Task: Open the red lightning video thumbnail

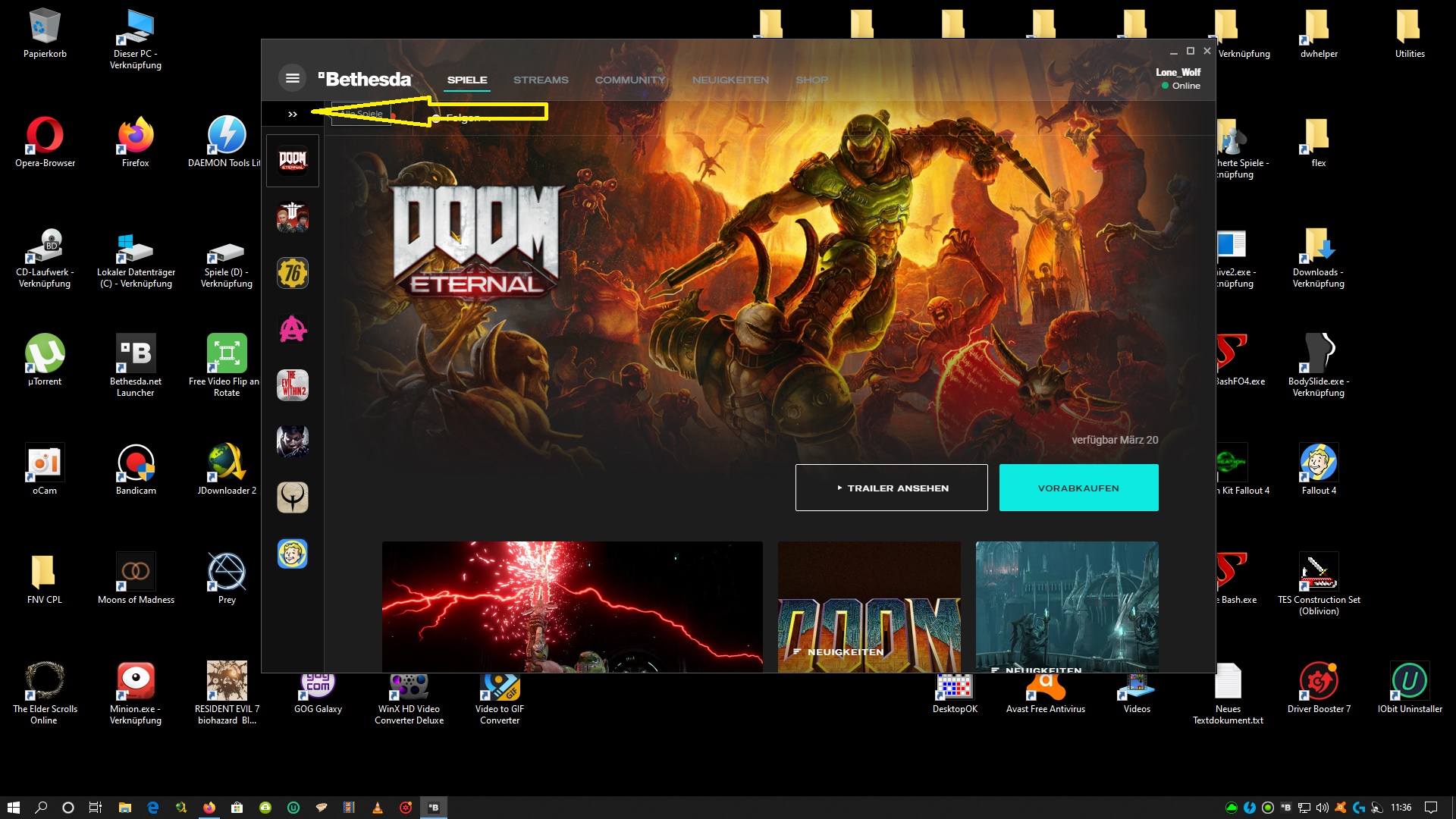Action: click(572, 606)
